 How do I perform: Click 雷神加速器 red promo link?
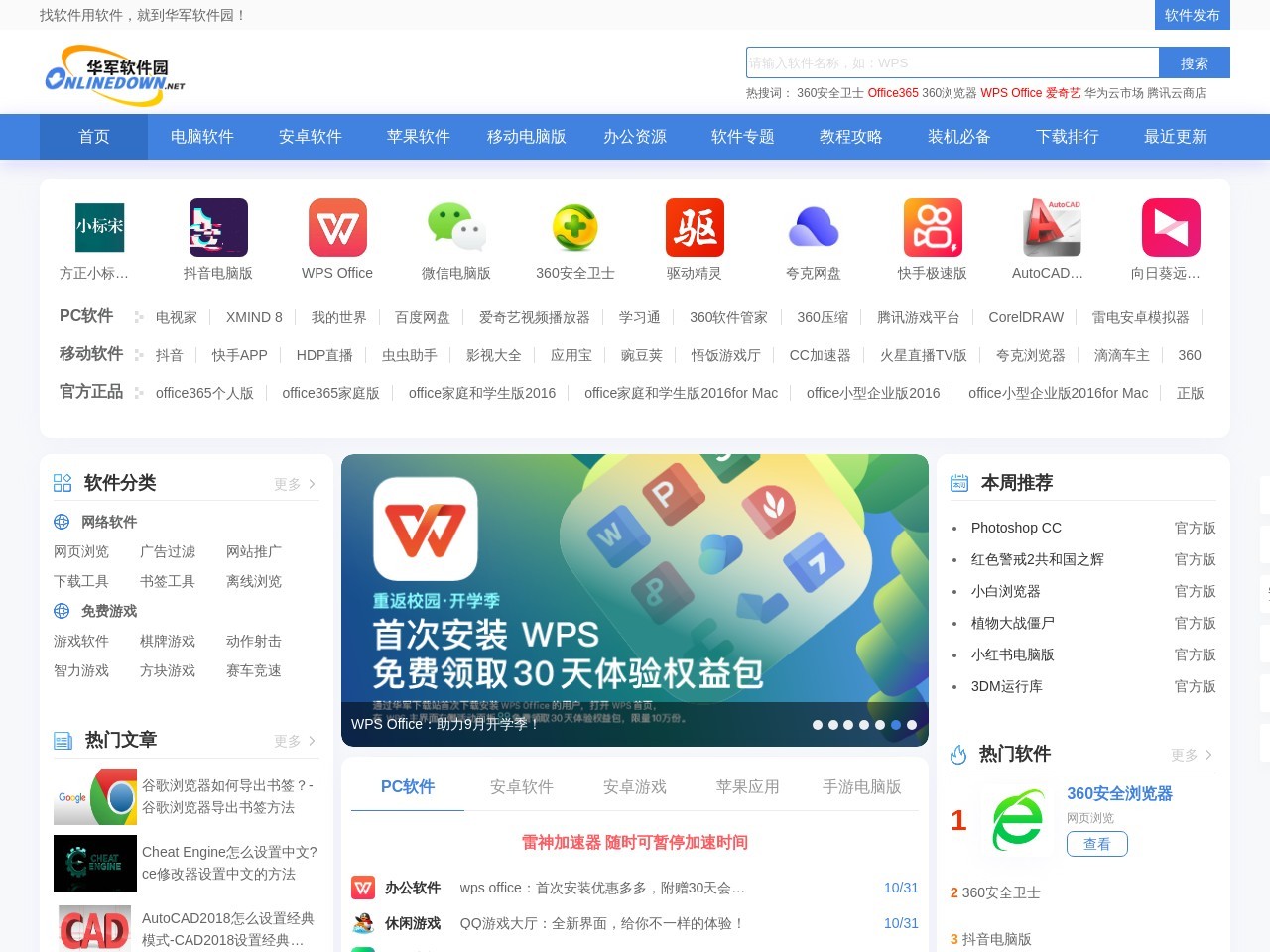pos(635,842)
